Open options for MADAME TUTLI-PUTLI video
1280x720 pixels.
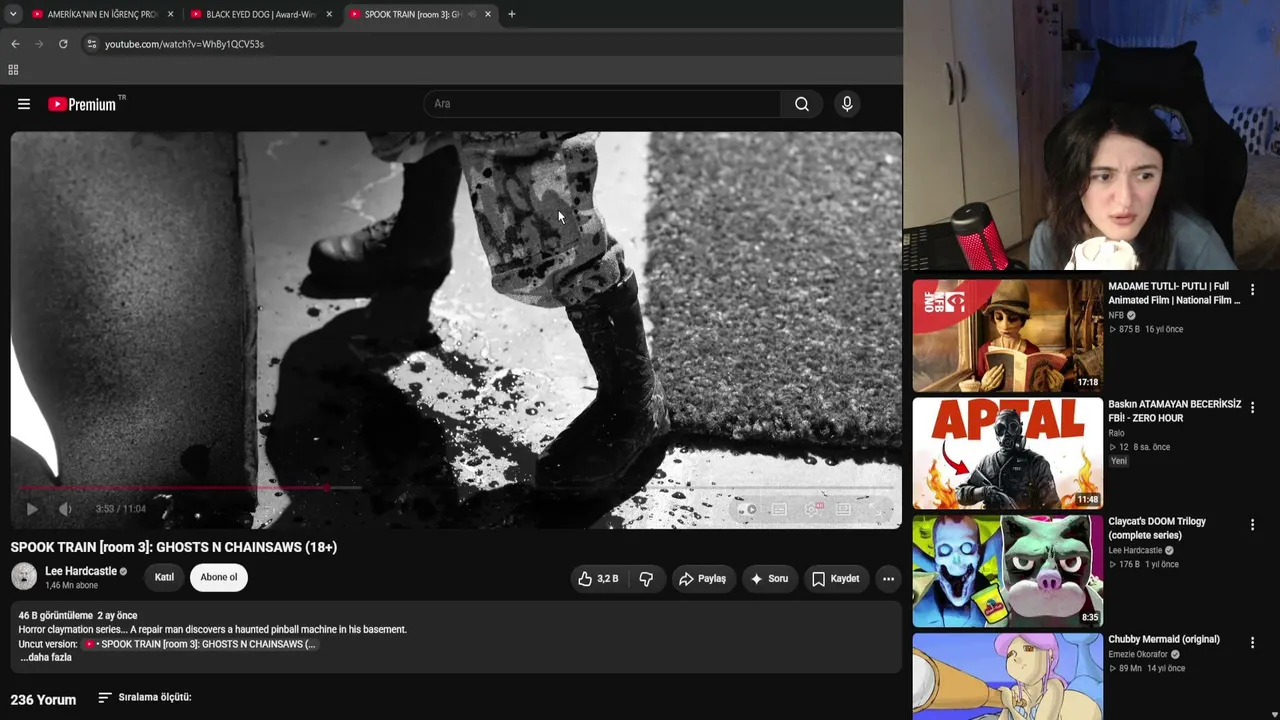(1252, 290)
